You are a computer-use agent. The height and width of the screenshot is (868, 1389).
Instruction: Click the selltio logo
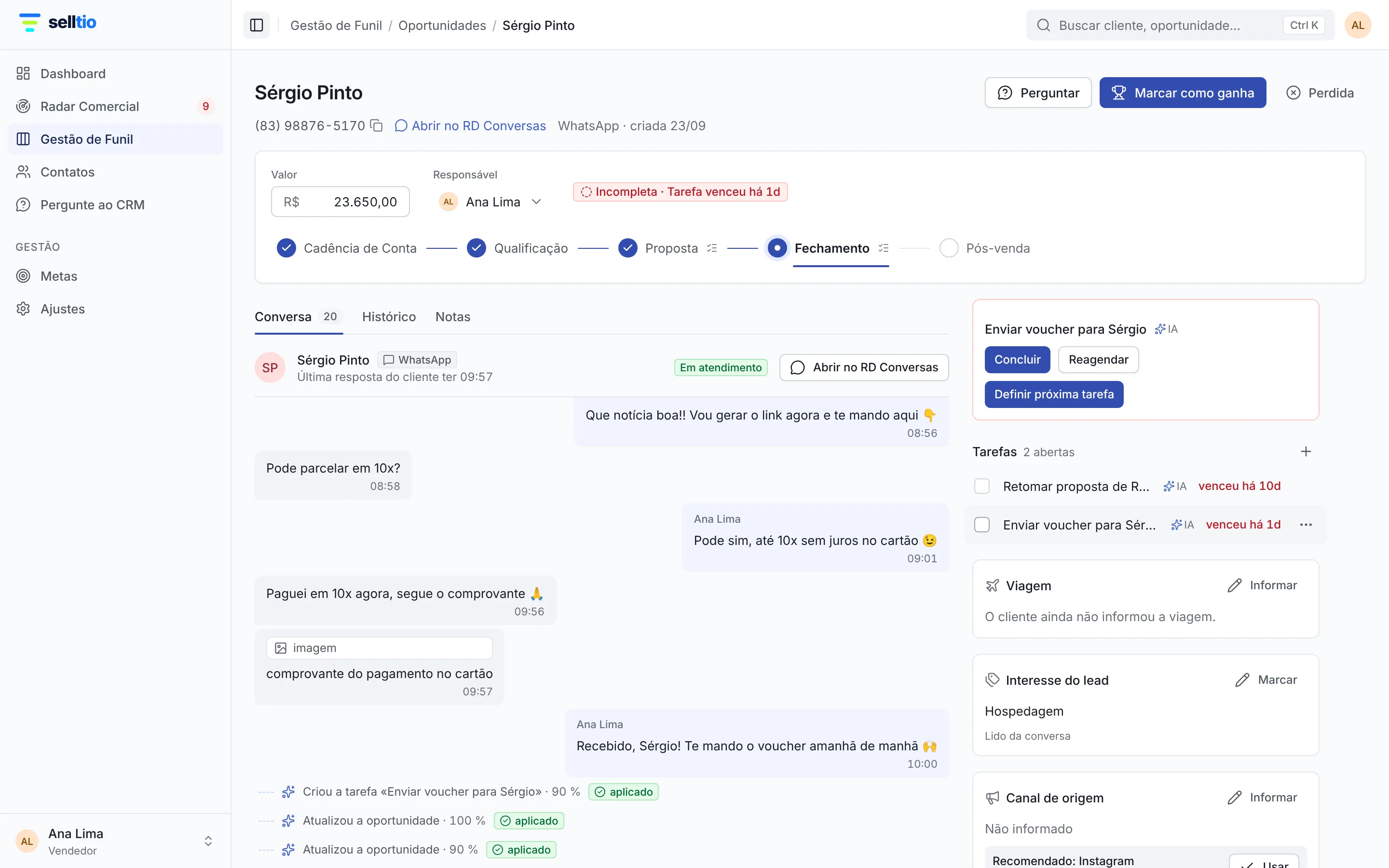58,22
